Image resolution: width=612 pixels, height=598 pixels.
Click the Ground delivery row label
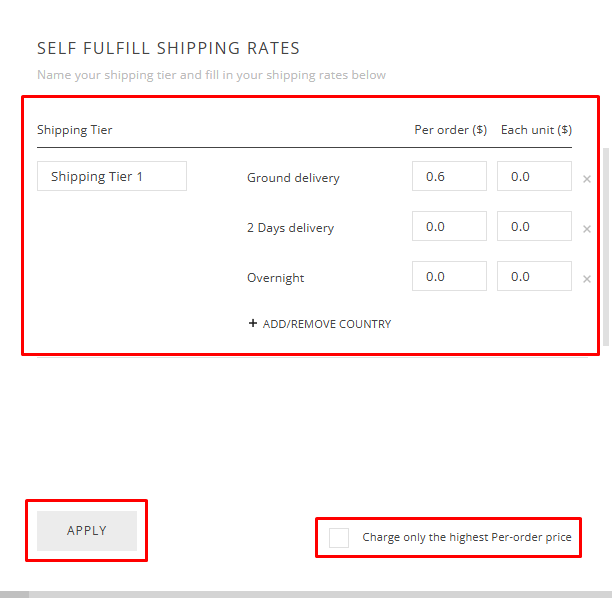(x=293, y=178)
